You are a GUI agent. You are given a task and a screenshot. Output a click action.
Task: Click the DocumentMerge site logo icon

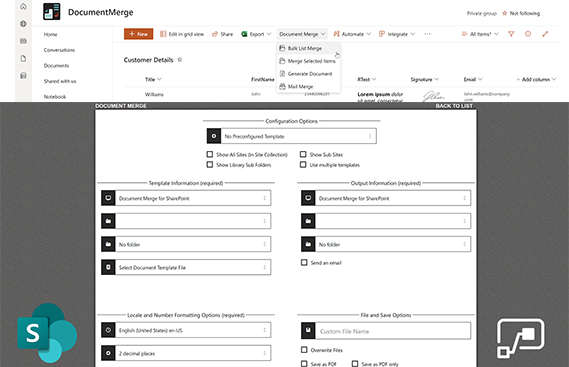coord(52,12)
